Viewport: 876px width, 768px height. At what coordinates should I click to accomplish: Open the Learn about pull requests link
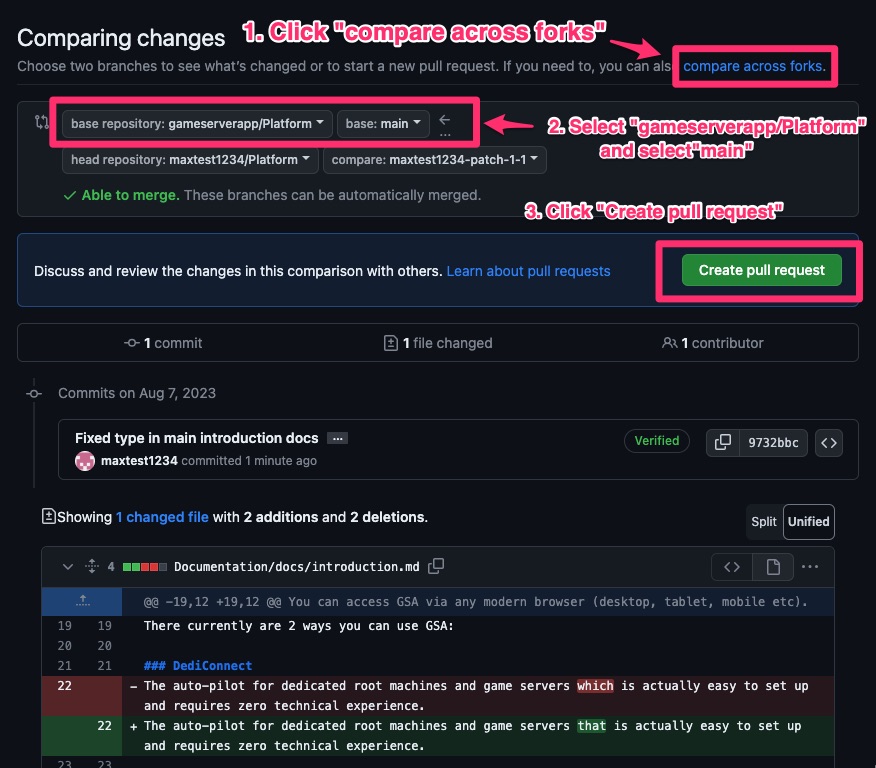point(528,271)
